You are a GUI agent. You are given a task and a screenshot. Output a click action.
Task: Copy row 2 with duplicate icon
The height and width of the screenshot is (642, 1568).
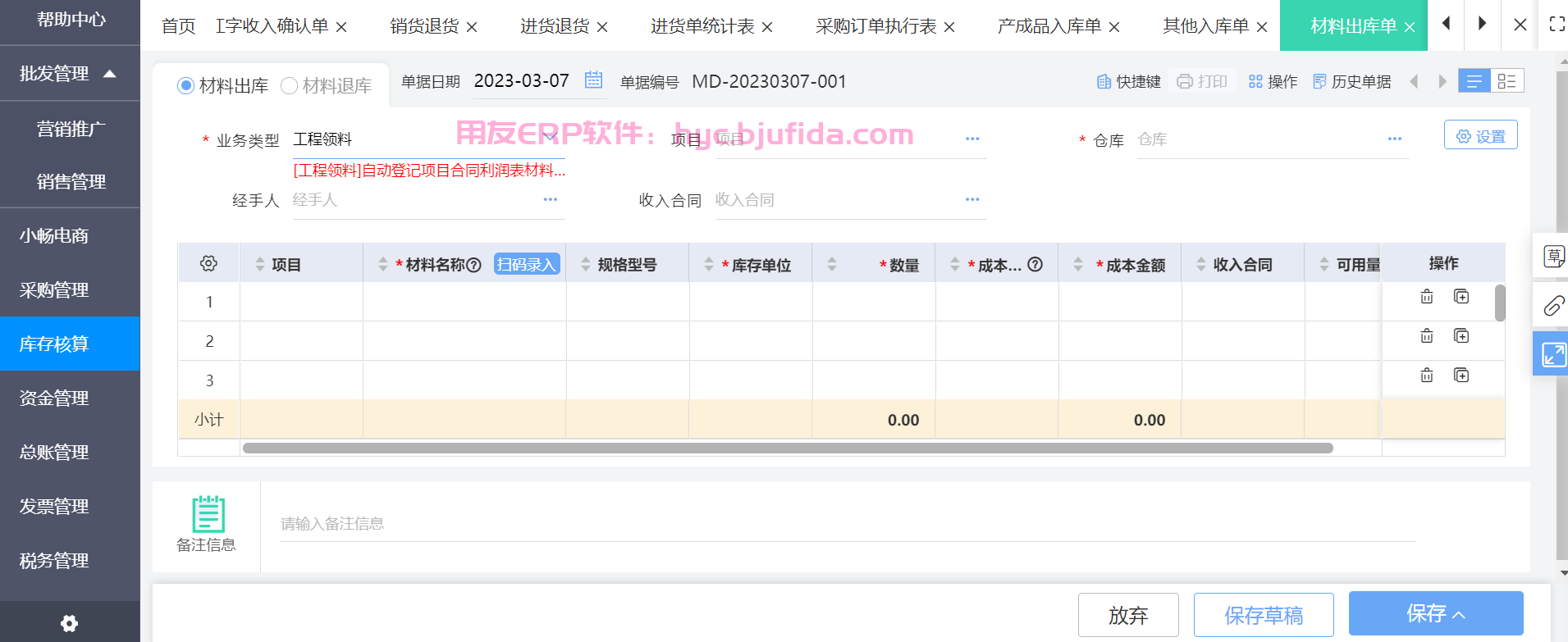point(1461,336)
